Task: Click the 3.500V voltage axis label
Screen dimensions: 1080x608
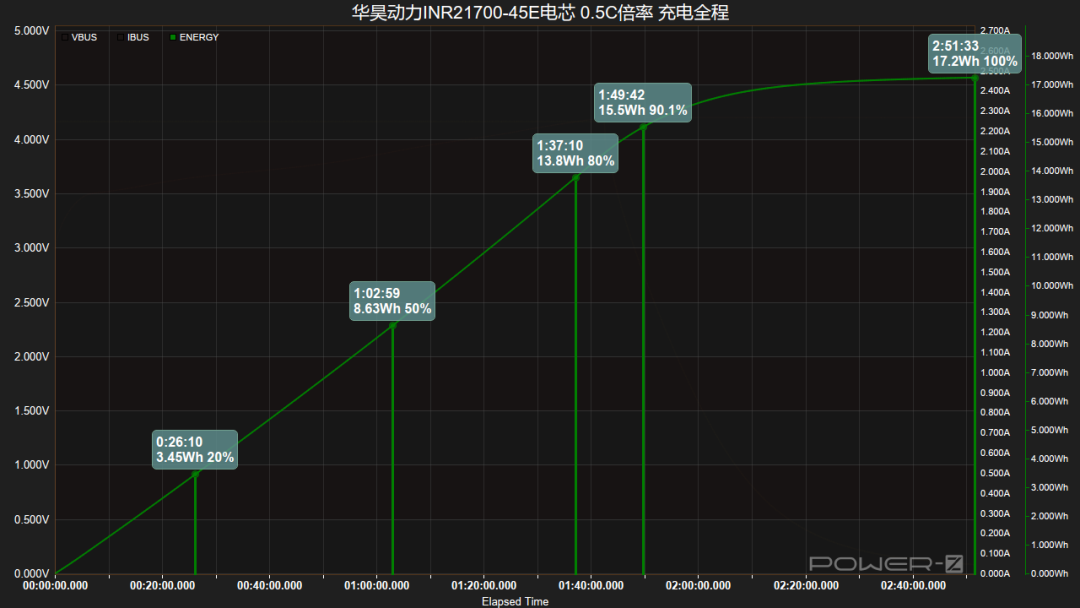Action: pyautogui.click(x=32, y=193)
